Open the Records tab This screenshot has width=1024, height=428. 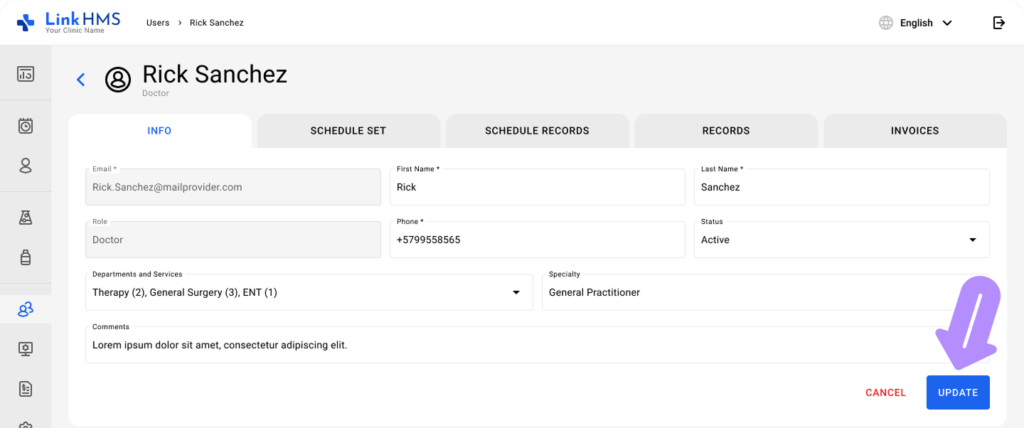pos(726,131)
